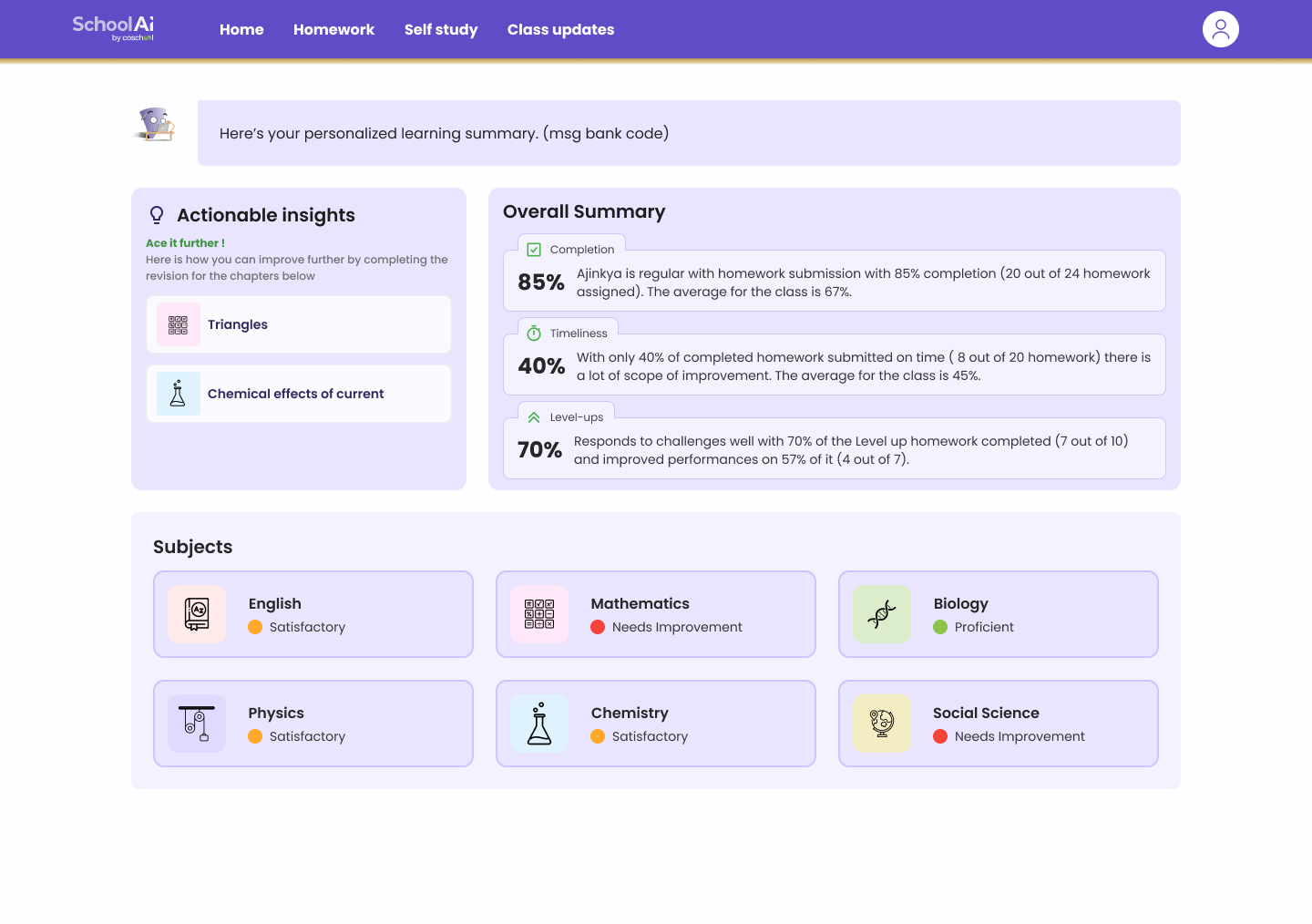Image resolution: width=1312 pixels, height=924 pixels.
Task: Click the 40% timeliness value
Action: tap(541, 366)
